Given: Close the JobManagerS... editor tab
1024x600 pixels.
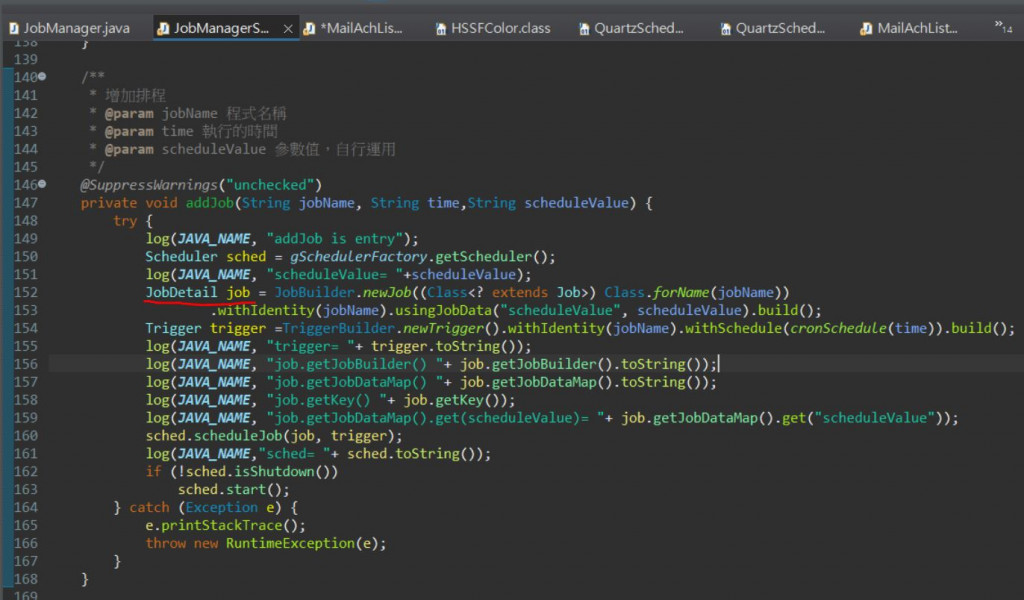Looking at the screenshot, I should (x=288, y=29).
